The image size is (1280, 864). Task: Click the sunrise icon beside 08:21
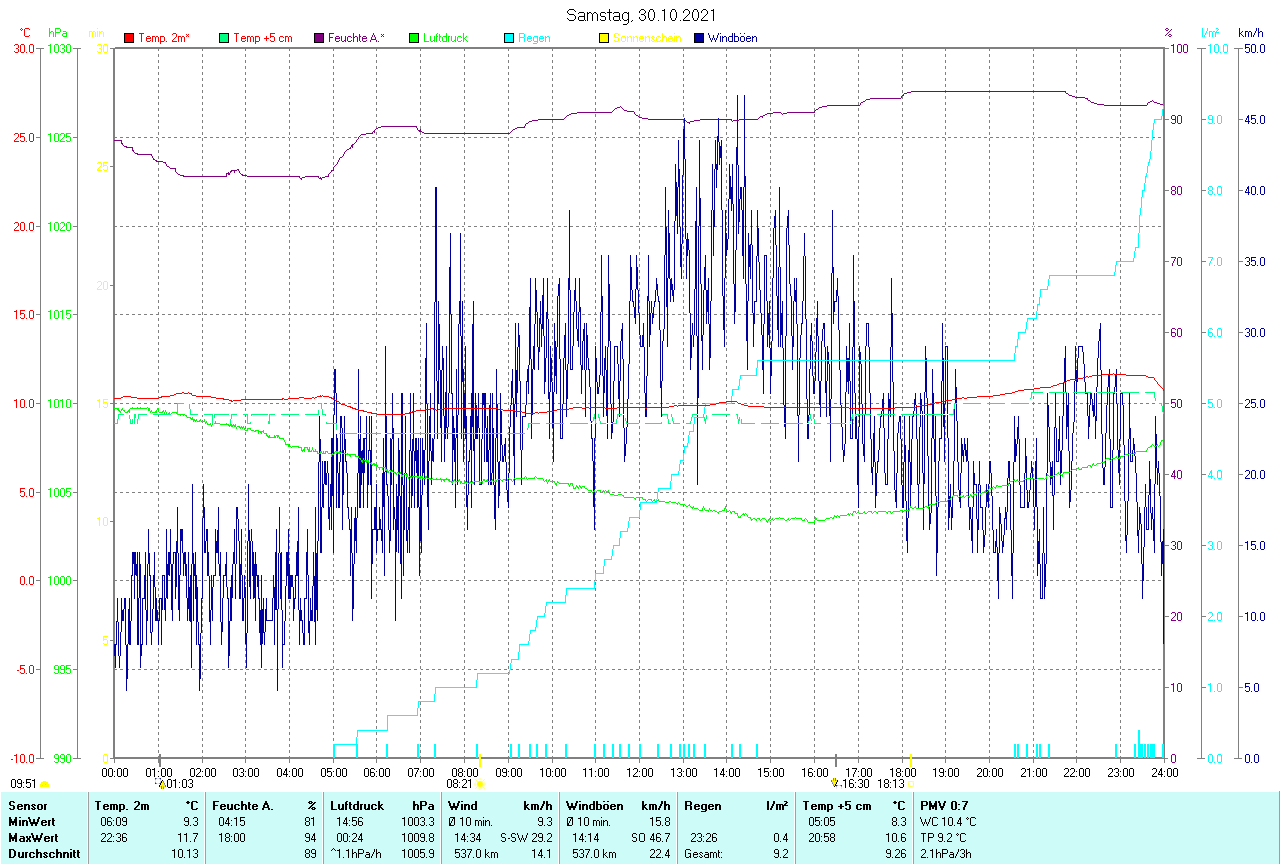(480, 785)
